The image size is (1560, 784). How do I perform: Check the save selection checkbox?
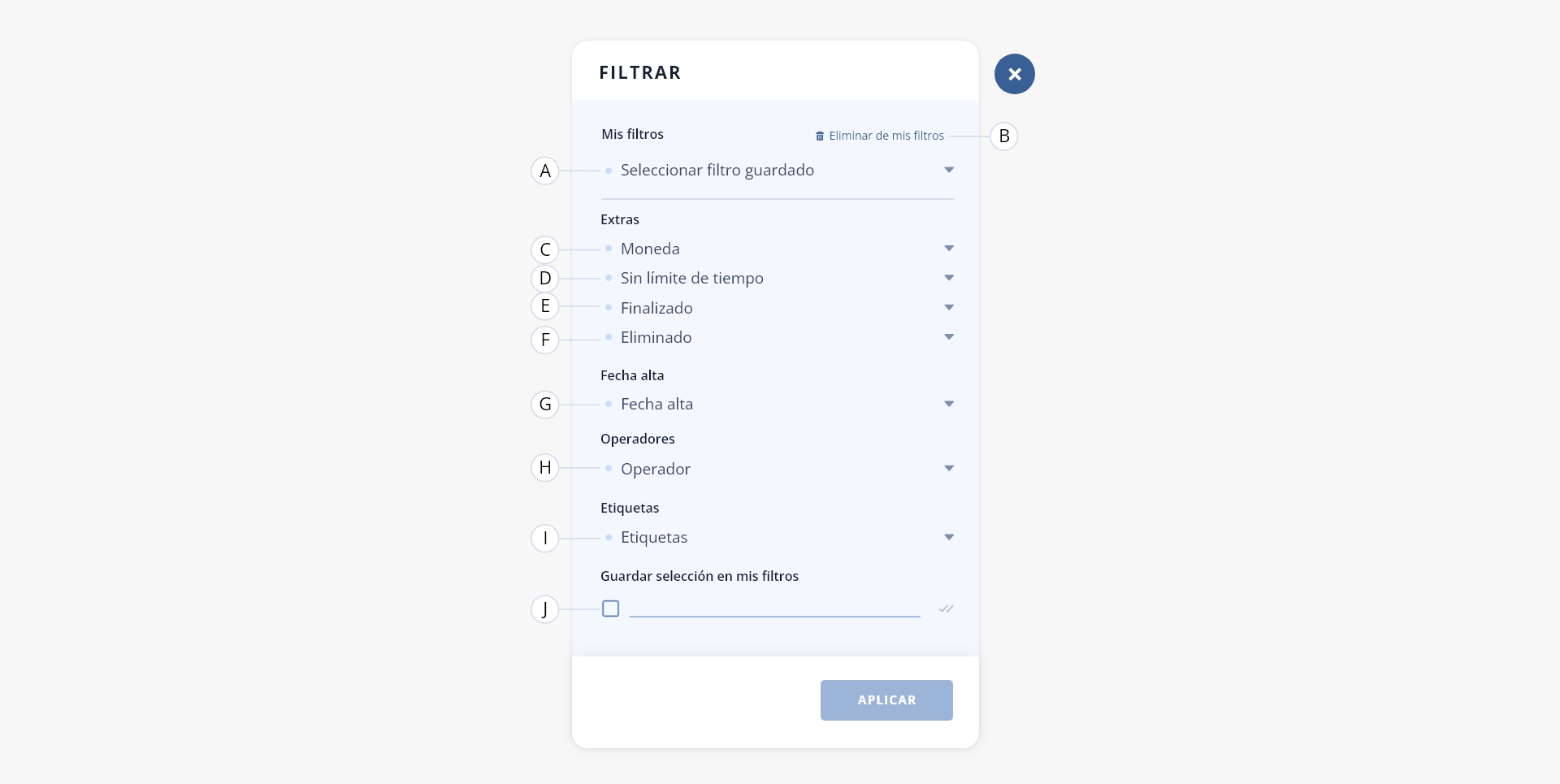[x=611, y=609]
